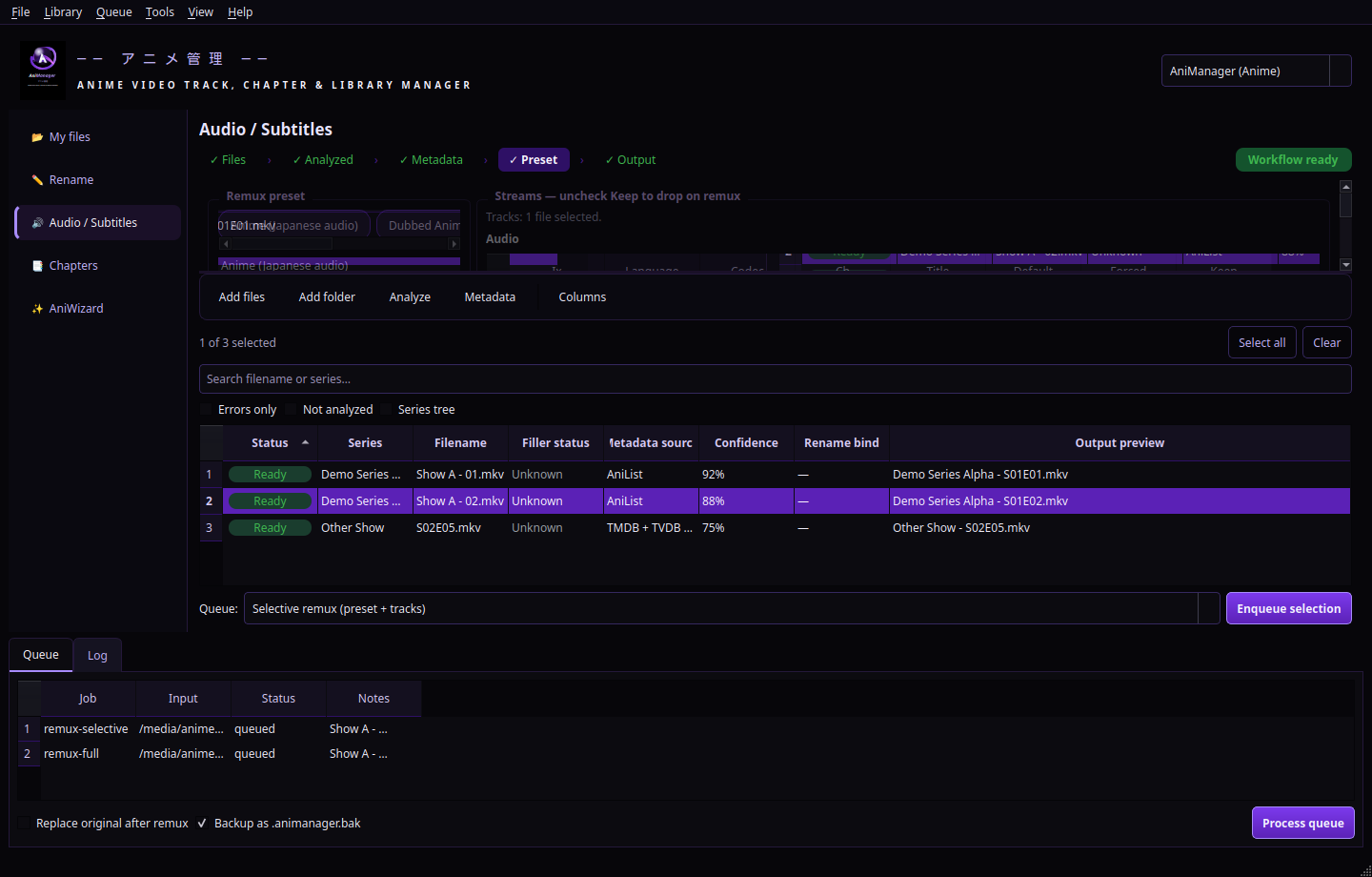The width and height of the screenshot is (1372, 877).
Task: Select the Preset workflow step
Action: click(534, 160)
